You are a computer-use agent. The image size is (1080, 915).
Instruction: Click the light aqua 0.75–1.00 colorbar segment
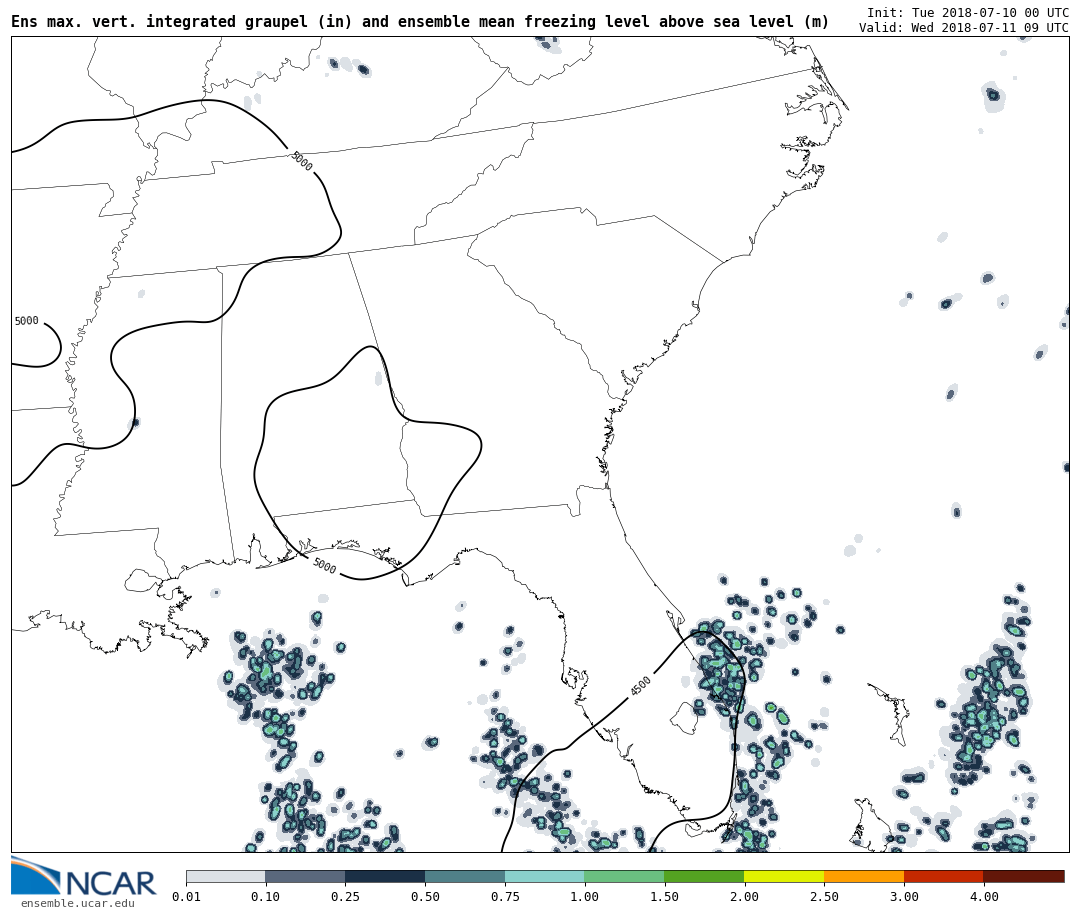pyautogui.click(x=545, y=876)
